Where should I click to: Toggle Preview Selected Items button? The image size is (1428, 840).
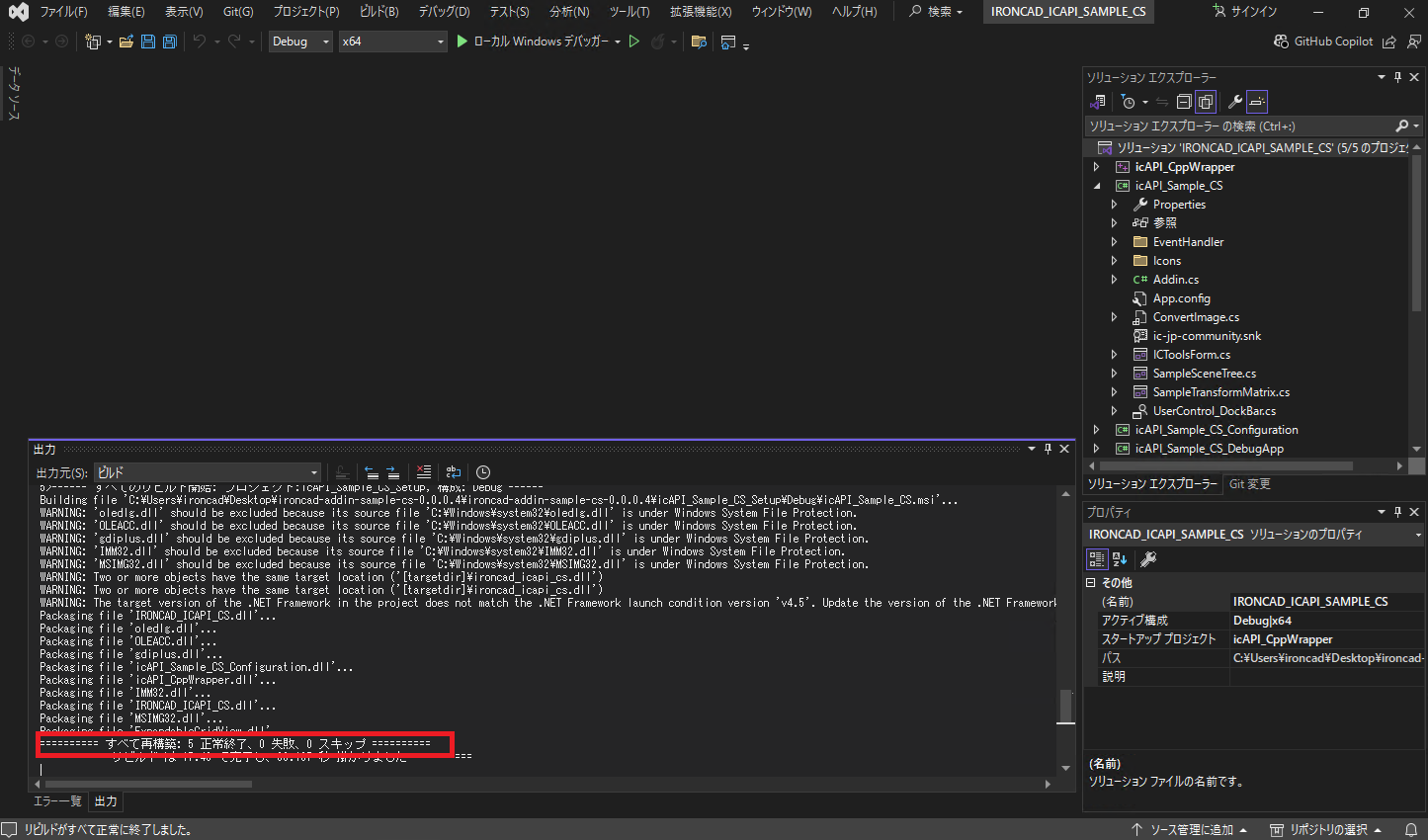click(1257, 102)
